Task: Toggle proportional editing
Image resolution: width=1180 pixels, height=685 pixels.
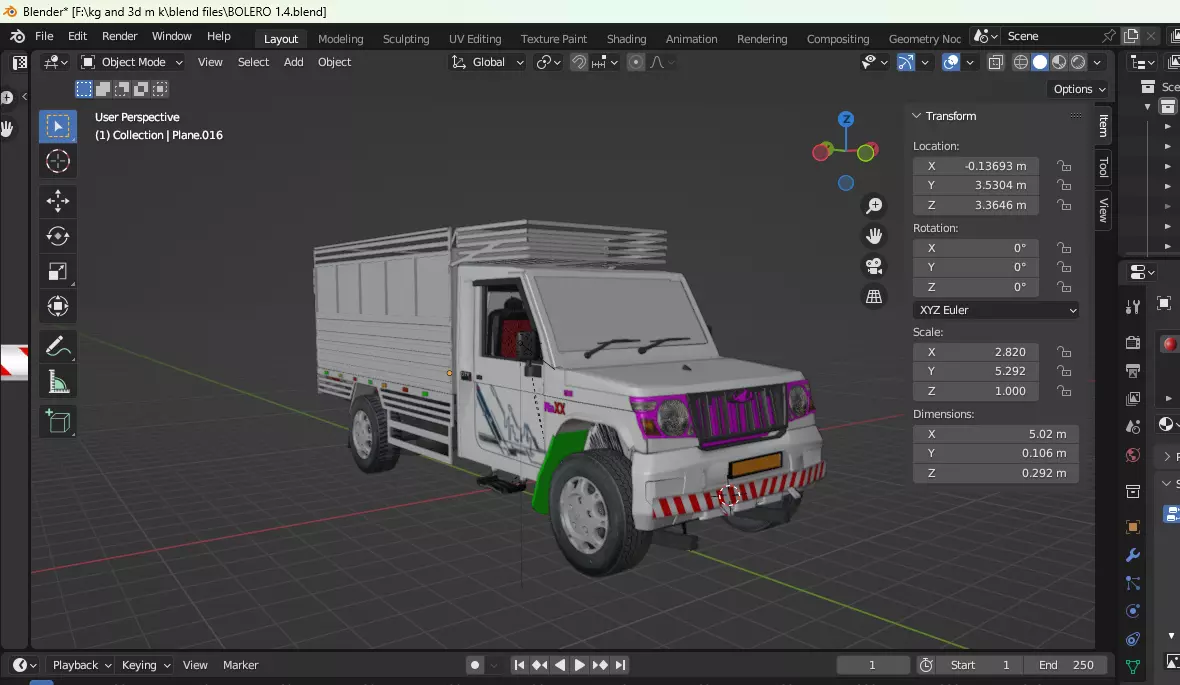Action: click(x=636, y=62)
